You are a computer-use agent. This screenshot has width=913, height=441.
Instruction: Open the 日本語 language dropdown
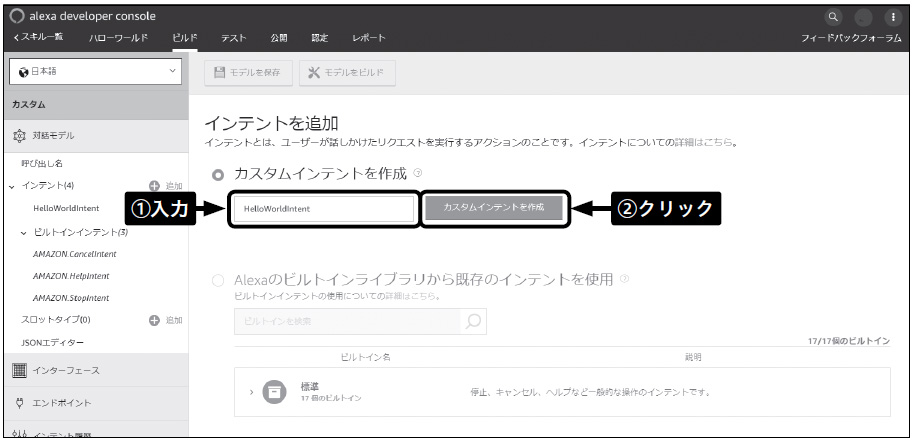(96, 72)
